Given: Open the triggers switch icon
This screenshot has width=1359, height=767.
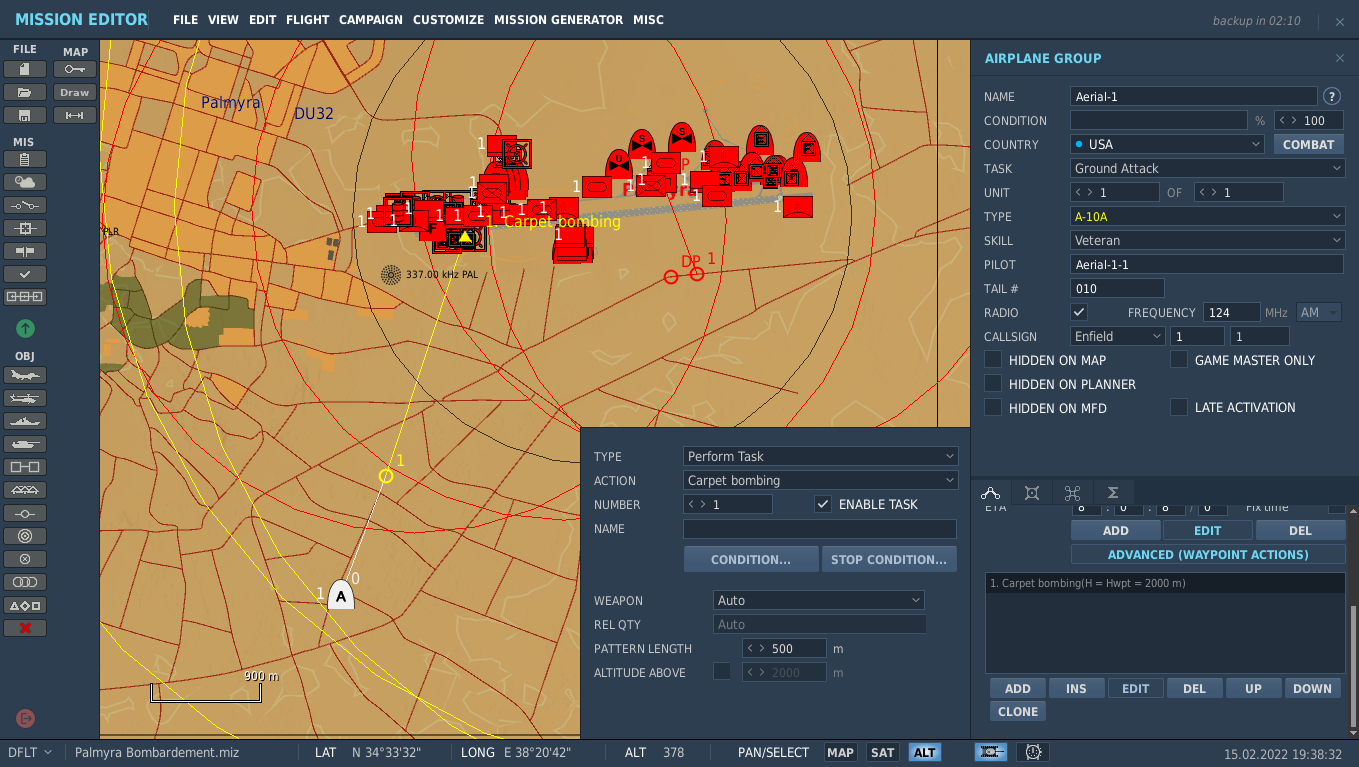Looking at the screenshot, I should 25,205.
